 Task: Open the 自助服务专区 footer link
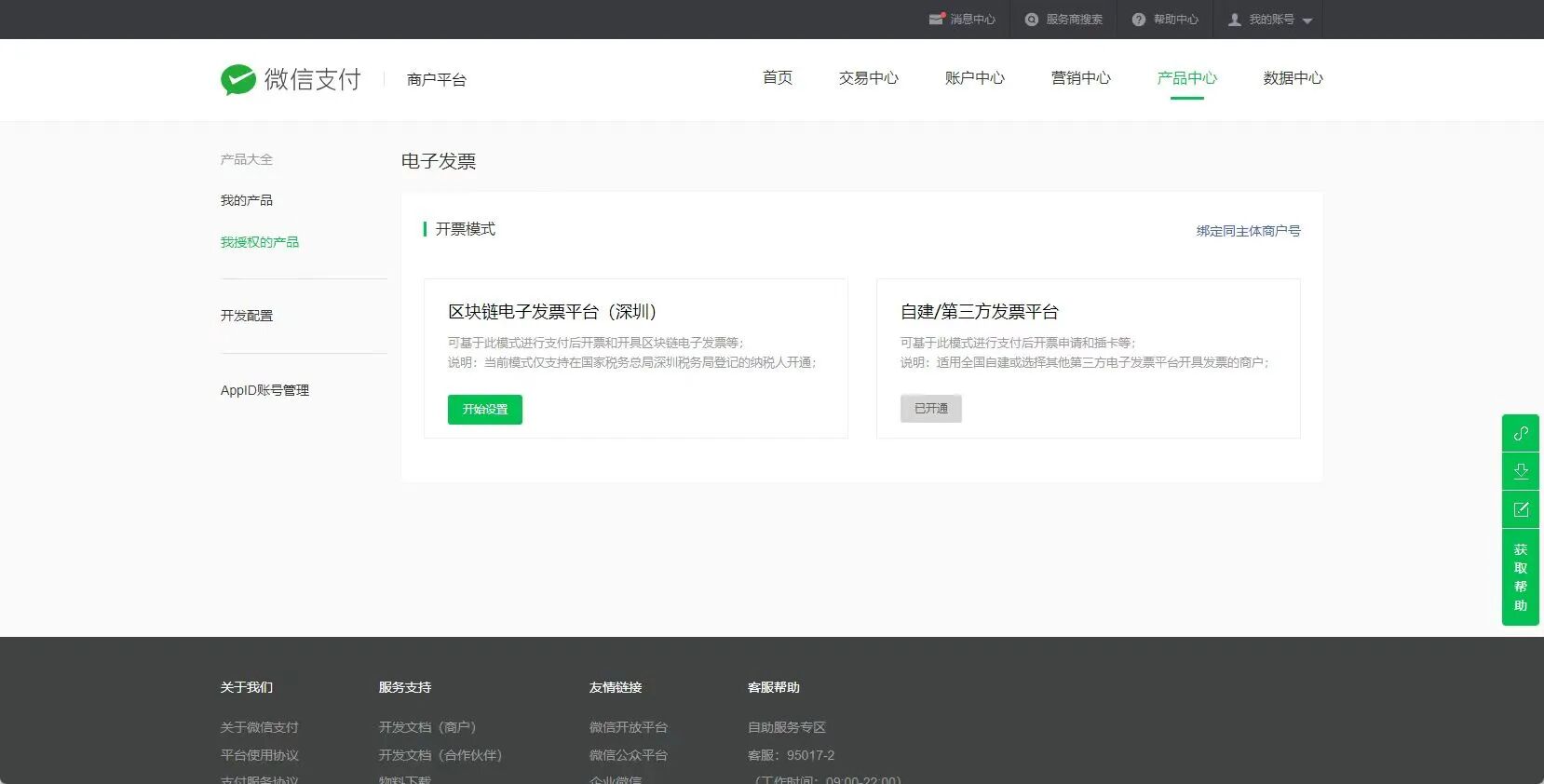(x=787, y=727)
